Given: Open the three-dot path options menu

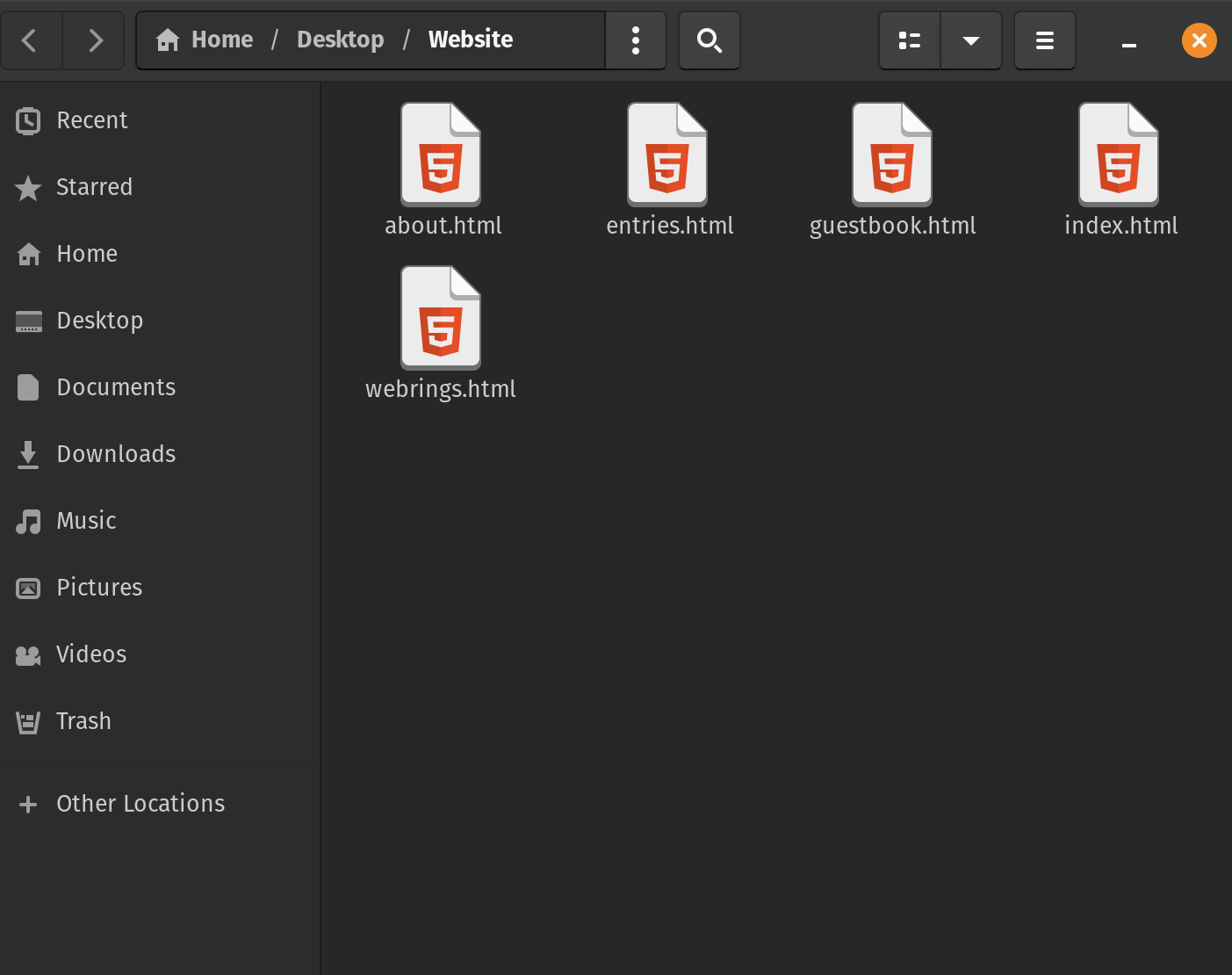Looking at the screenshot, I should (636, 40).
